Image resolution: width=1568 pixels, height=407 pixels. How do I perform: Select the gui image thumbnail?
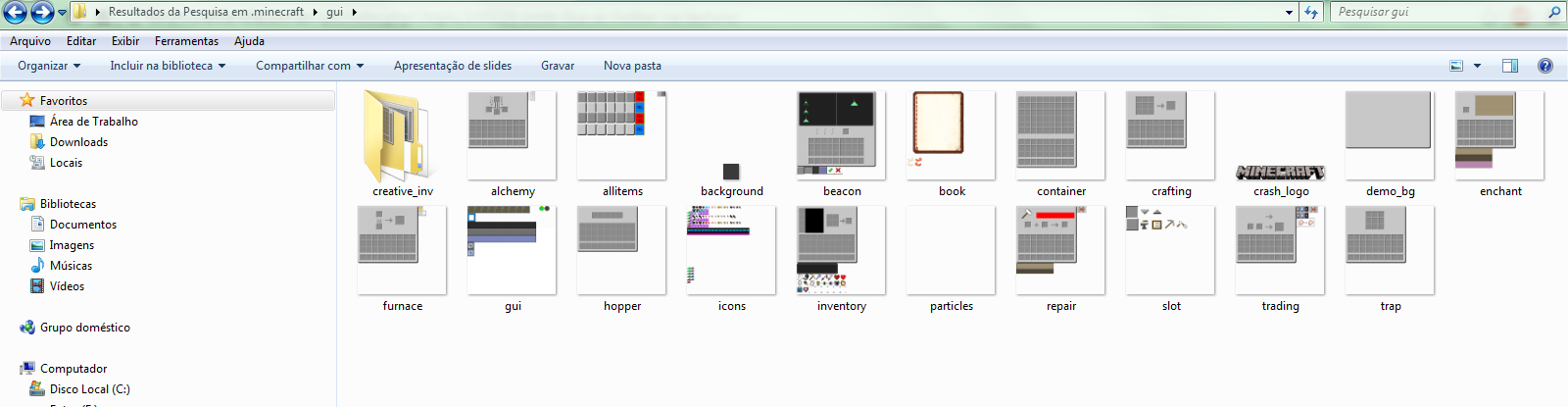click(x=513, y=250)
